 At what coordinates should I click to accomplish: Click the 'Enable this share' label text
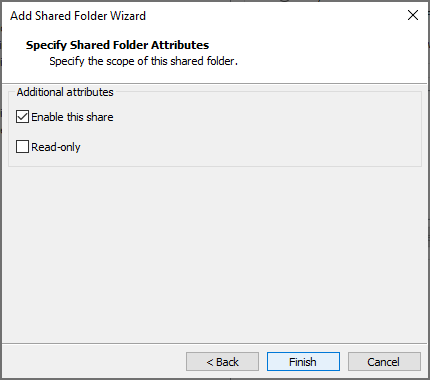coord(72,117)
